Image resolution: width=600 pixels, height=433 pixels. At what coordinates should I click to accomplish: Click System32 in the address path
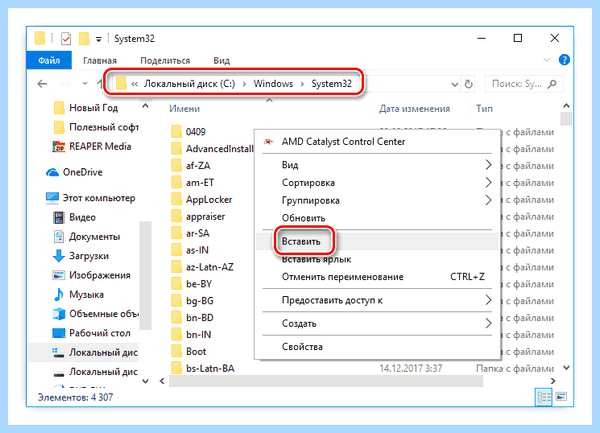point(331,84)
